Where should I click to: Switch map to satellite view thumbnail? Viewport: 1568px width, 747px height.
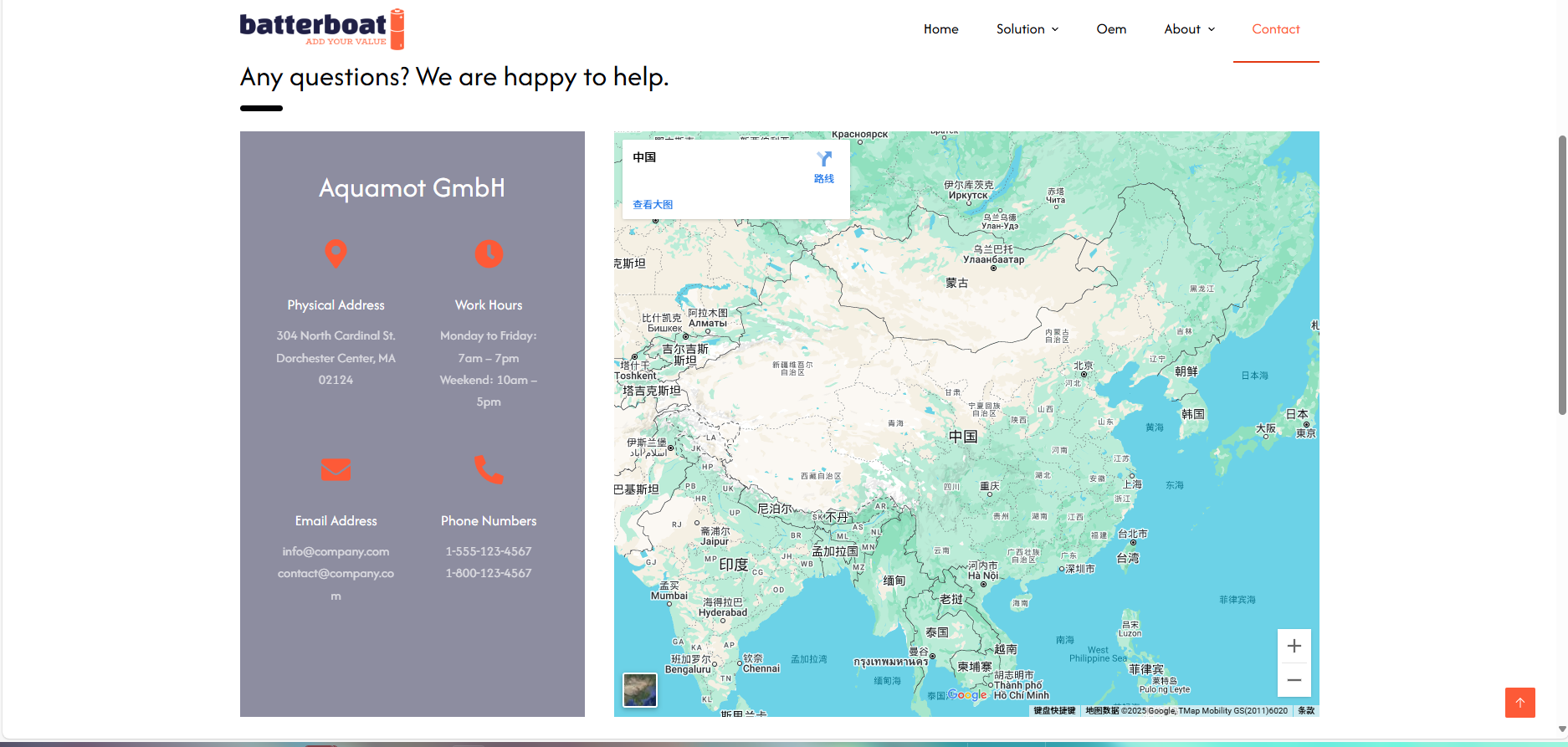point(640,690)
